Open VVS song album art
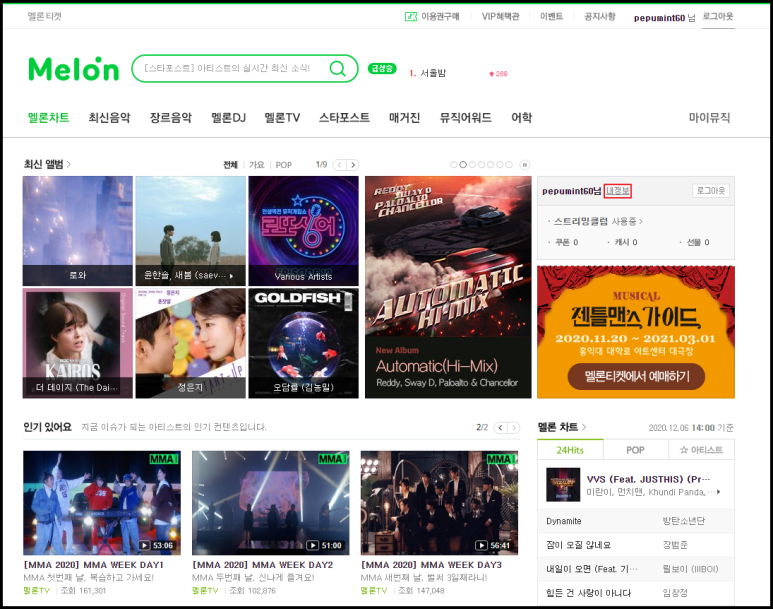The width and height of the screenshot is (773, 609). pos(563,485)
